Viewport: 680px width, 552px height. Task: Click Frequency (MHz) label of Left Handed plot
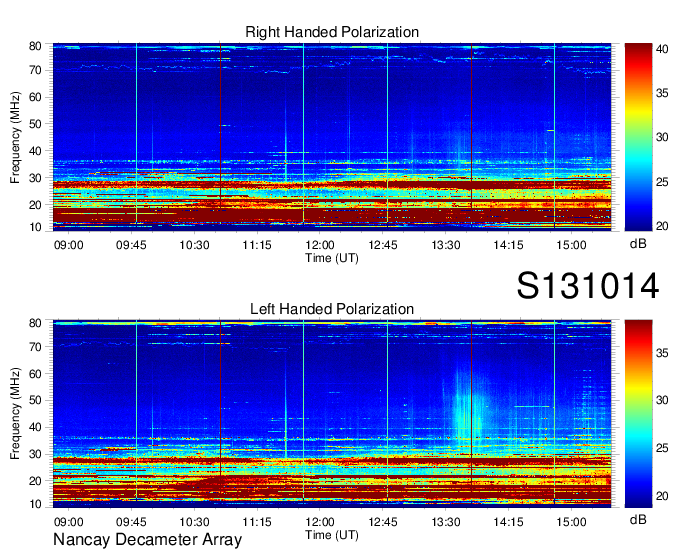[15, 414]
